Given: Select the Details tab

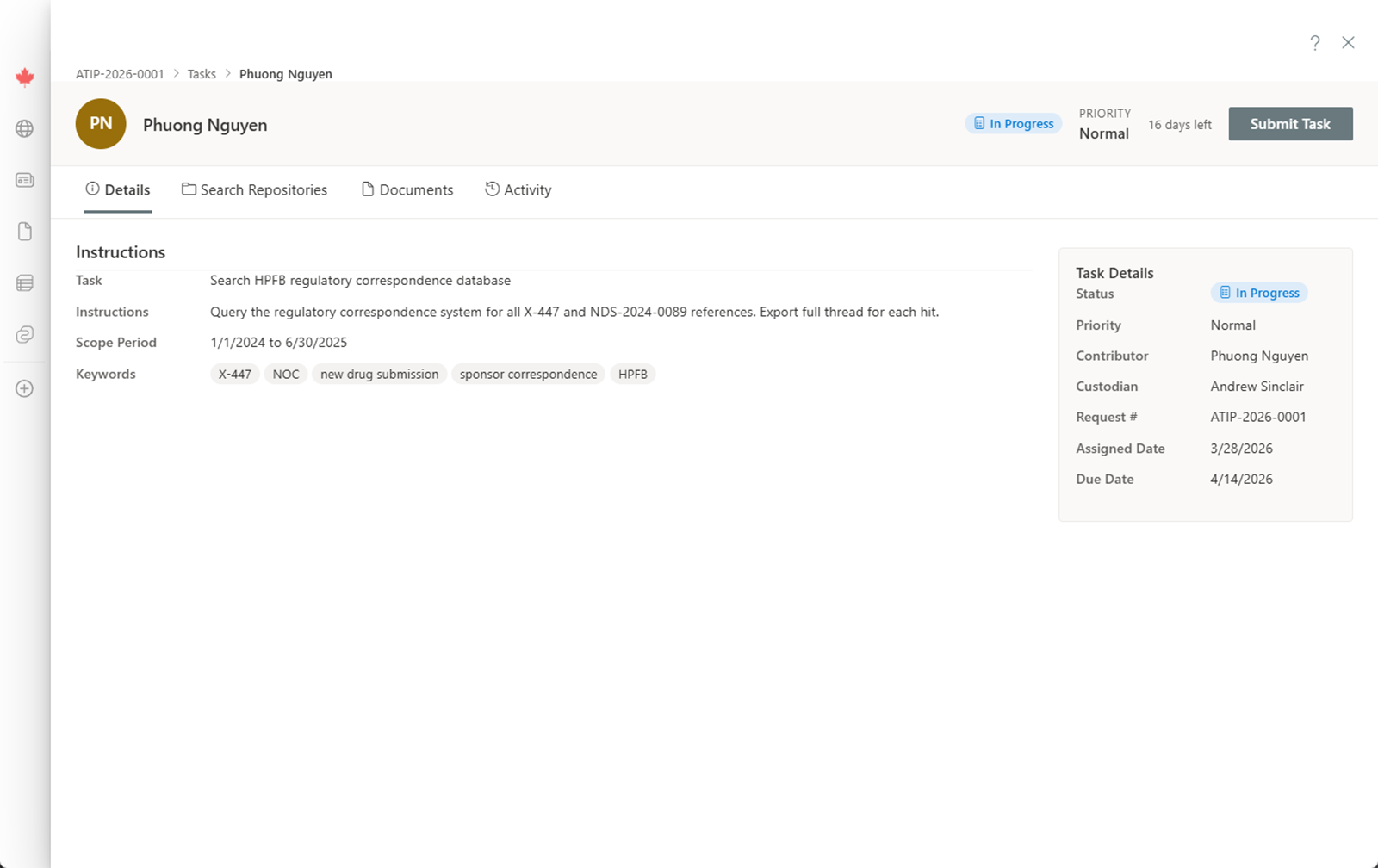Looking at the screenshot, I should 118,190.
